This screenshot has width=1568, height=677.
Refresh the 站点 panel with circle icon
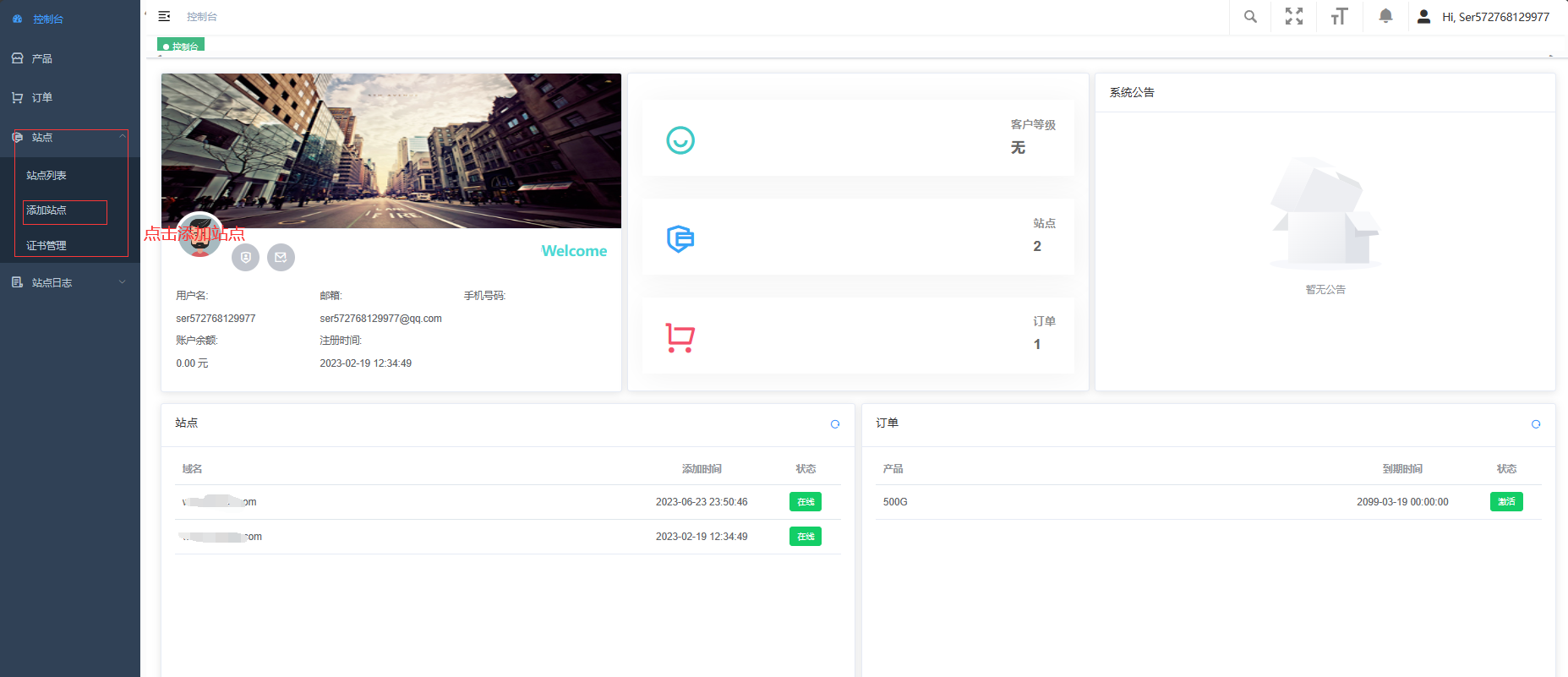tap(835, 424)
